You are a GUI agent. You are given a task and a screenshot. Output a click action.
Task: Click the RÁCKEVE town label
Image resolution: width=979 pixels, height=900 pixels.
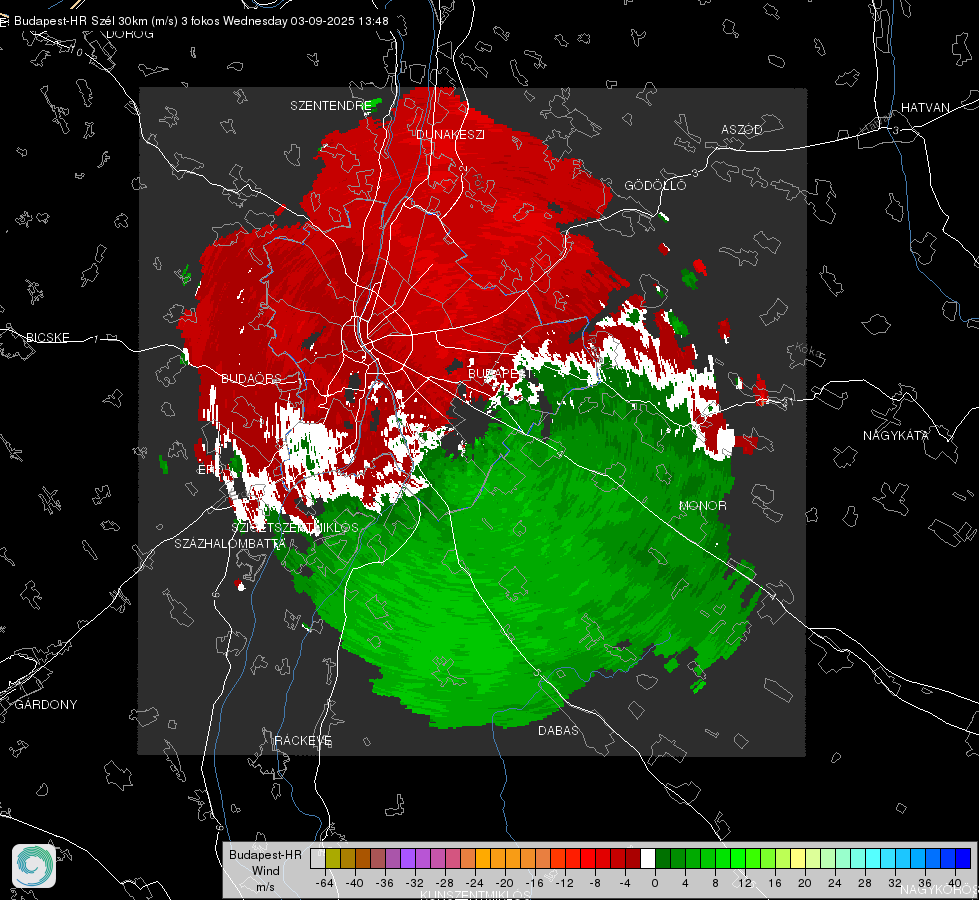pos(303,741)
